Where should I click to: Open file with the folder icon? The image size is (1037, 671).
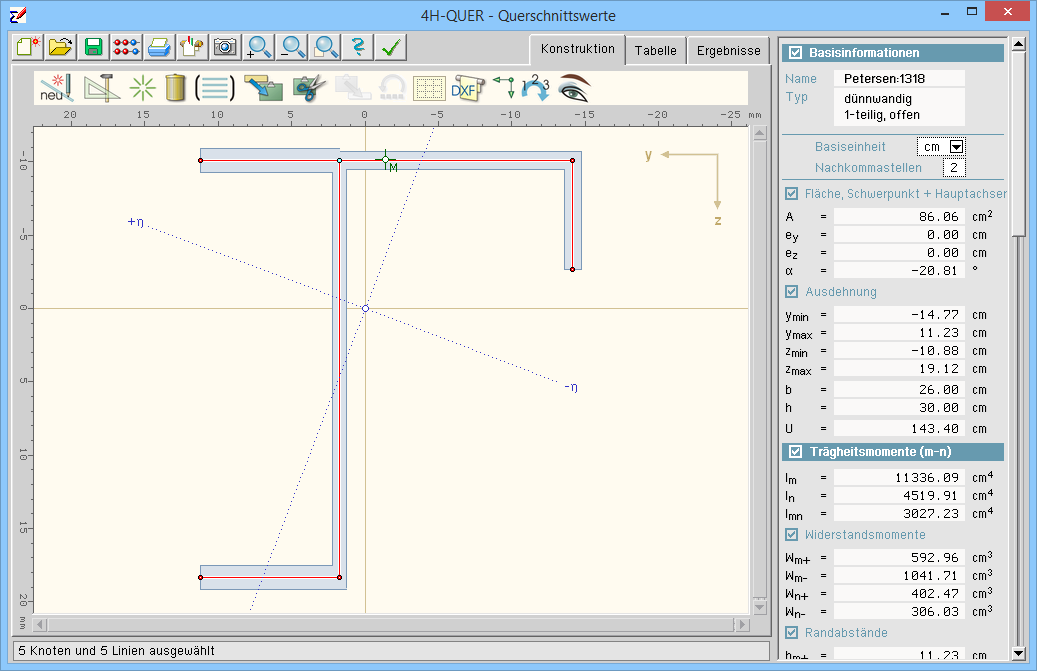tap(60, 47)
